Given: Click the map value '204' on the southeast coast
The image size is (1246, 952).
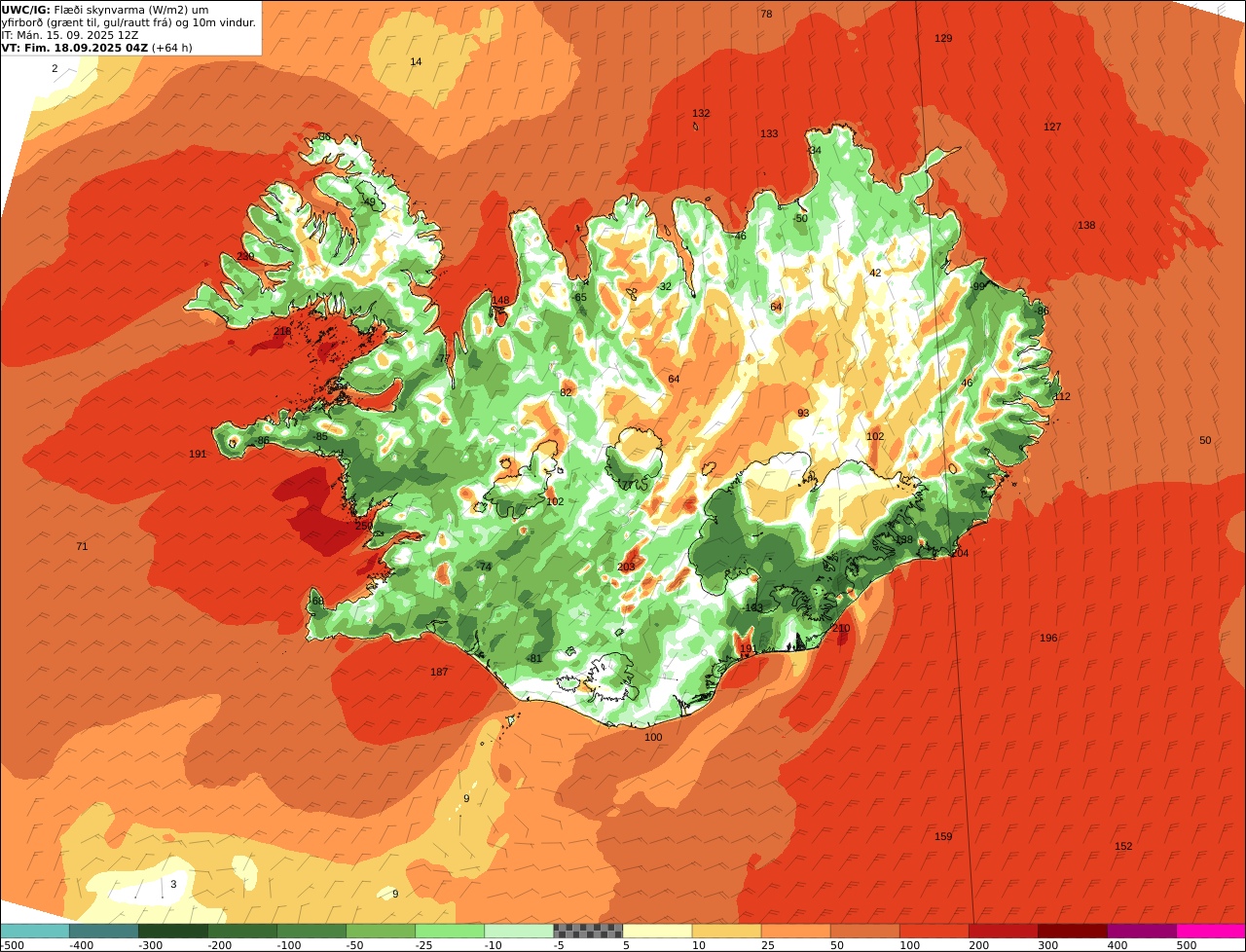Looking at the screenshot, I should [x=960, y=553].
